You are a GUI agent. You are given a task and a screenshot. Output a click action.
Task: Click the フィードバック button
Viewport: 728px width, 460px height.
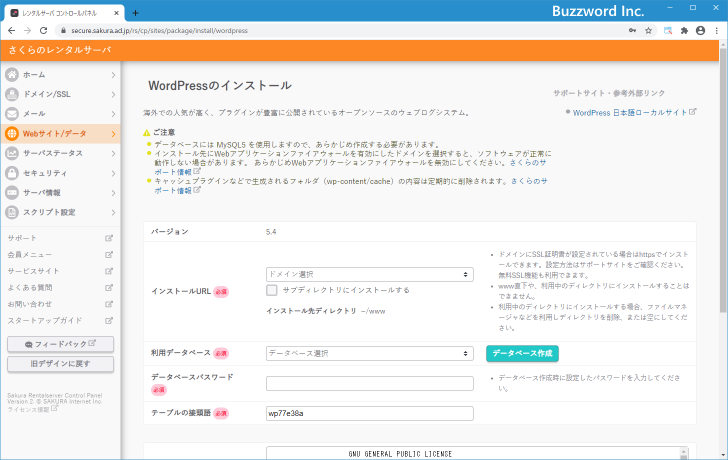click(60, 344)
